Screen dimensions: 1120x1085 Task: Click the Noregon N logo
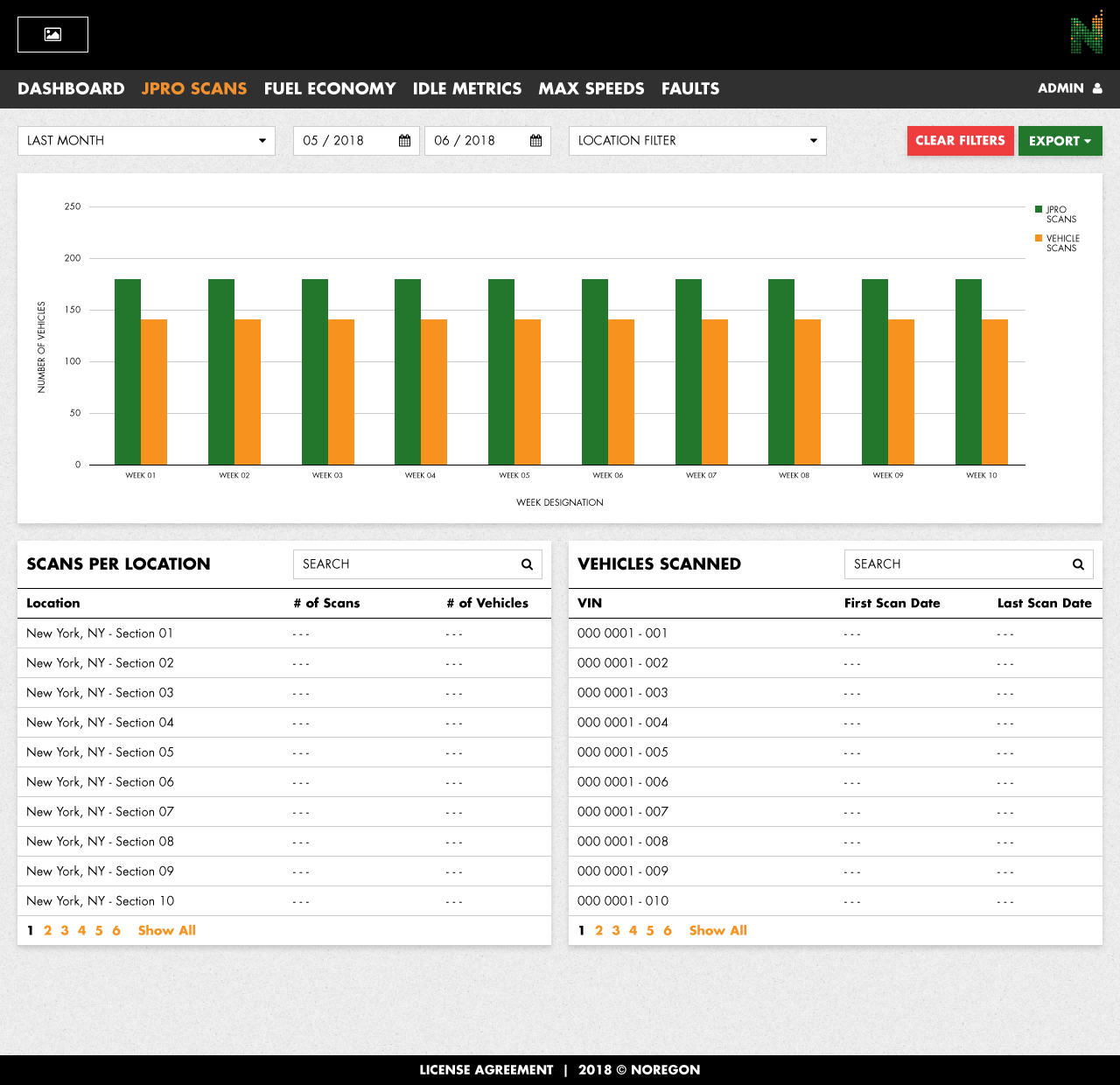[x=1086, y=33]
